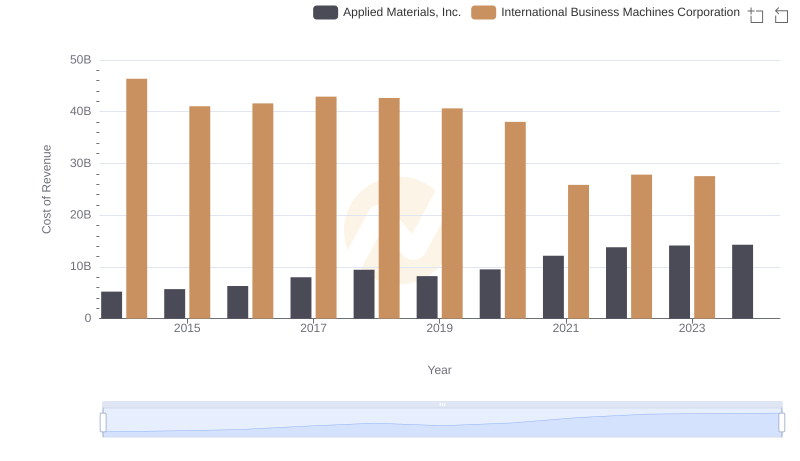
Task: Toggle Applied Materials, Inc. legend swatch
Action: pos(326,12)
